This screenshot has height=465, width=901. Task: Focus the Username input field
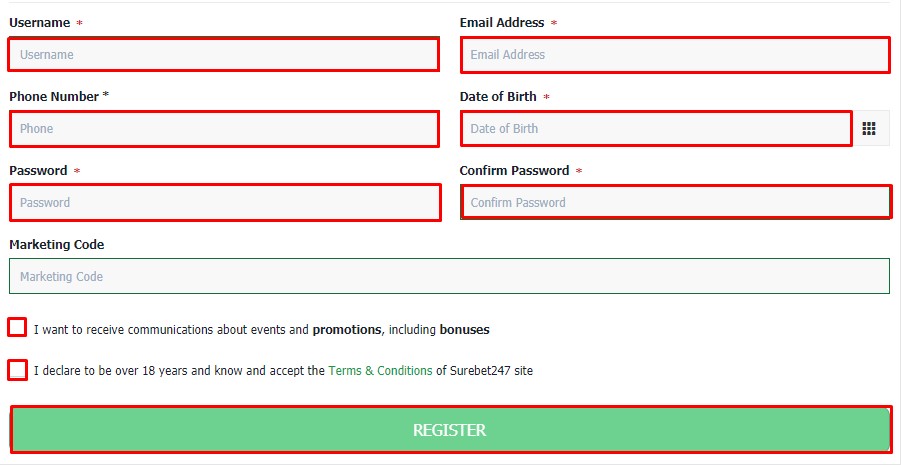(x=224, y=55)
